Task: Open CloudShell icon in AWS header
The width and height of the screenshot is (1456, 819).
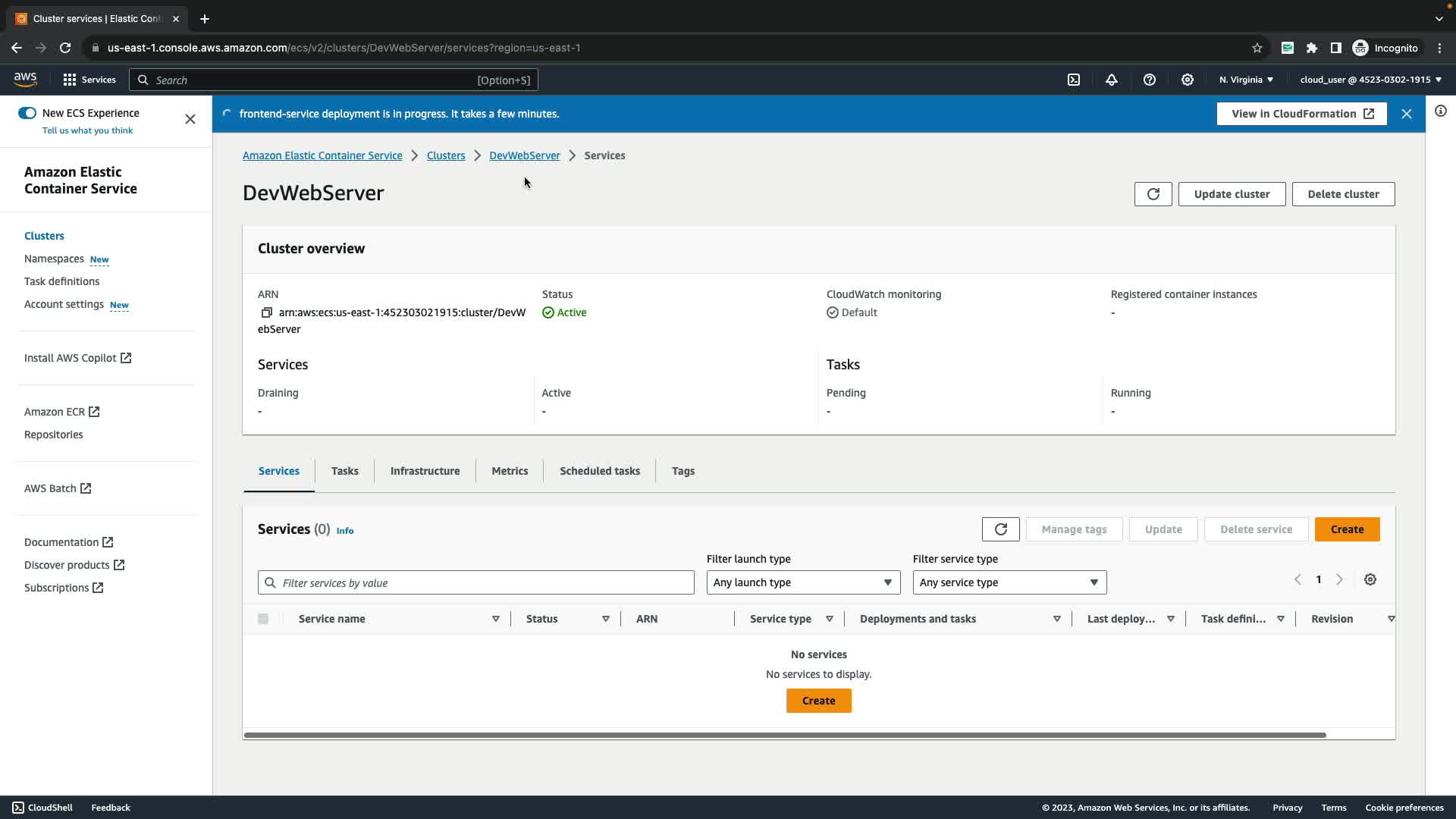Action: (1074, 80)
